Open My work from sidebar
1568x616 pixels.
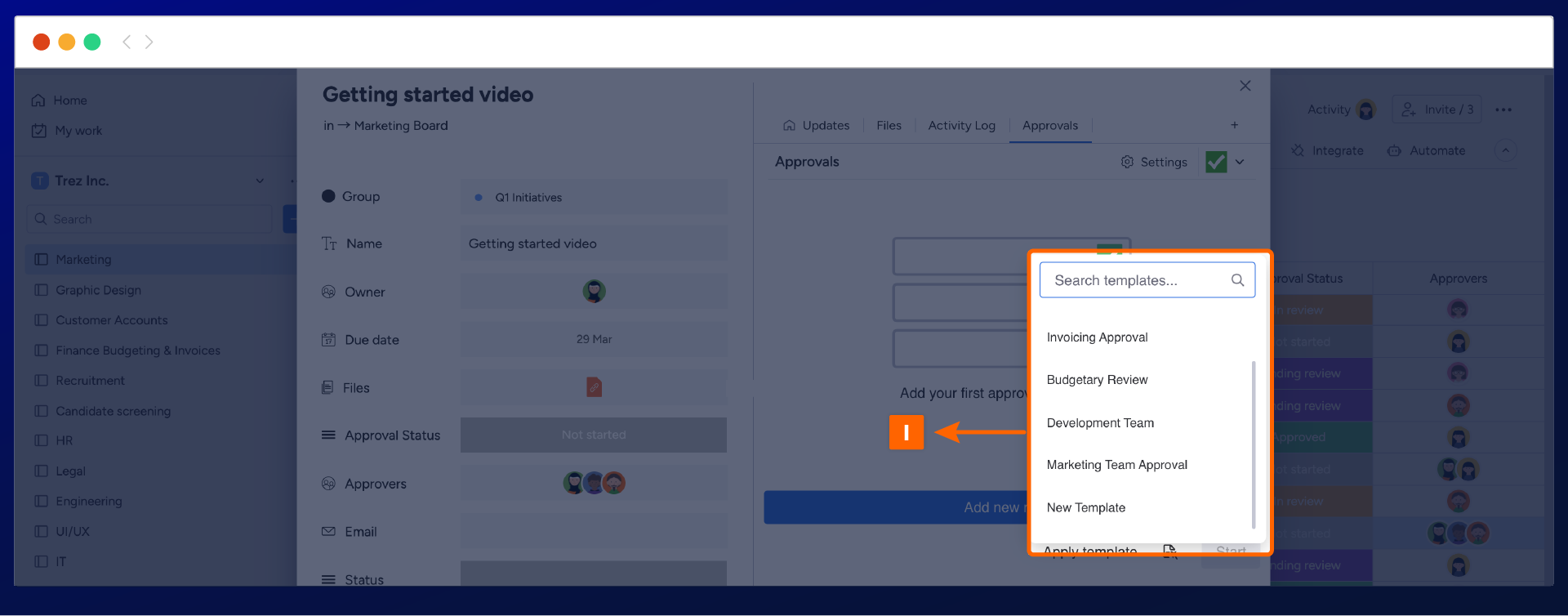click(78, 131)
